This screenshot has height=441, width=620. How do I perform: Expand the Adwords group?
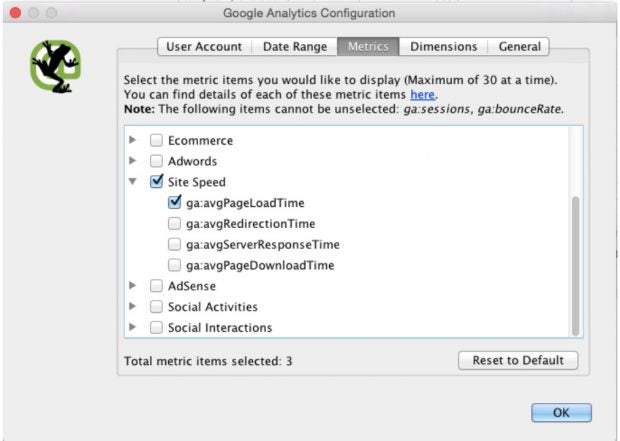[133, 161]
